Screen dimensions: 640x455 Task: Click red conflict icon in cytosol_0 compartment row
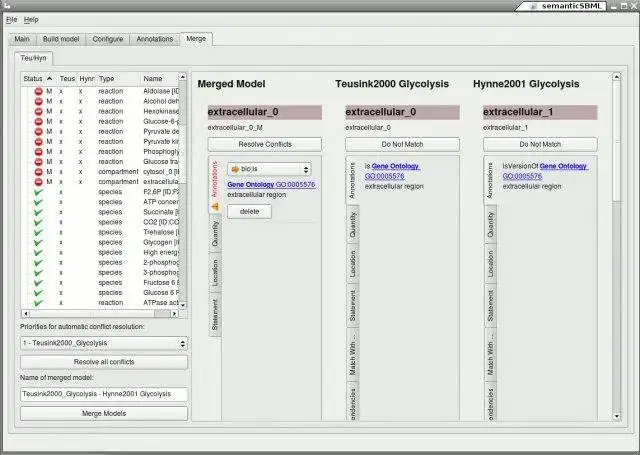pyautogui.click(x=38, y=172)
